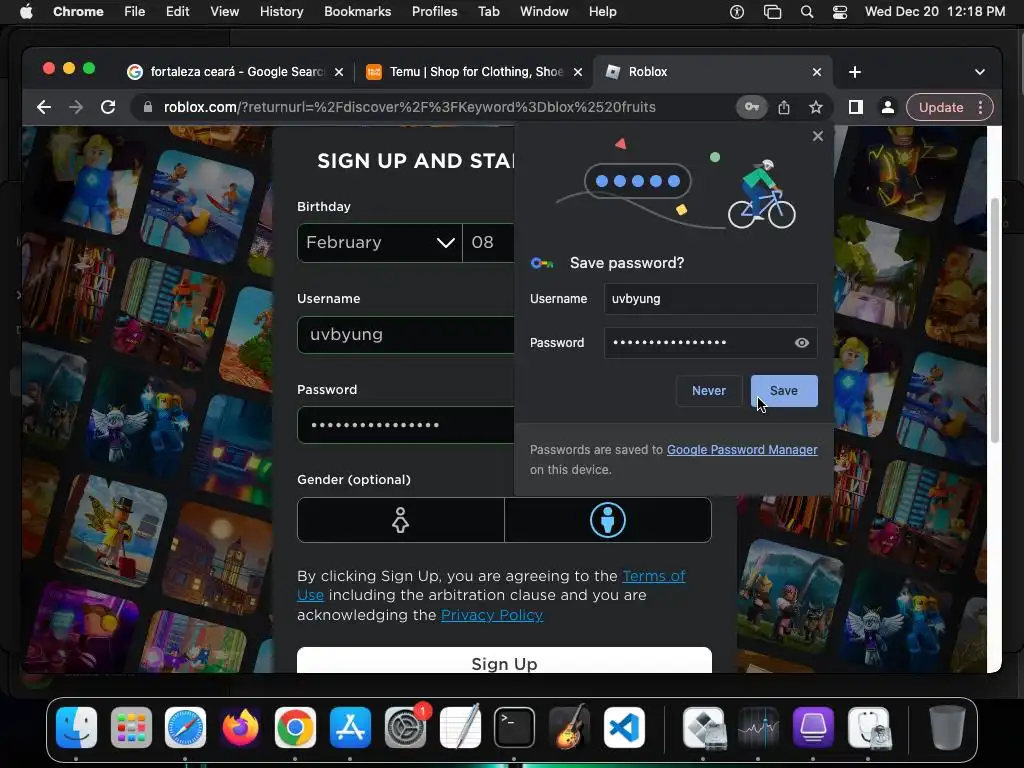1024x768 pixels.
Task: Click Save to store the password
Action: pos(784,391)
